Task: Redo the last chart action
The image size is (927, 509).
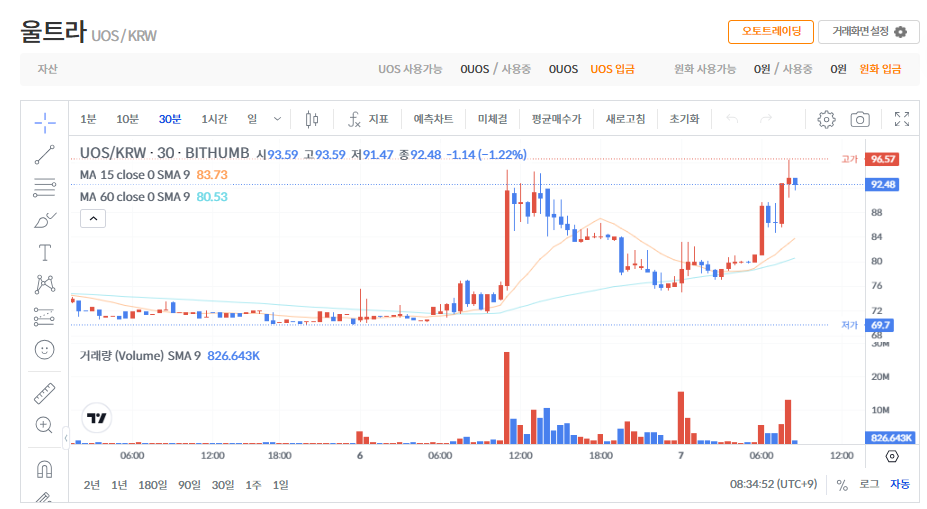Action: point(766,119)
